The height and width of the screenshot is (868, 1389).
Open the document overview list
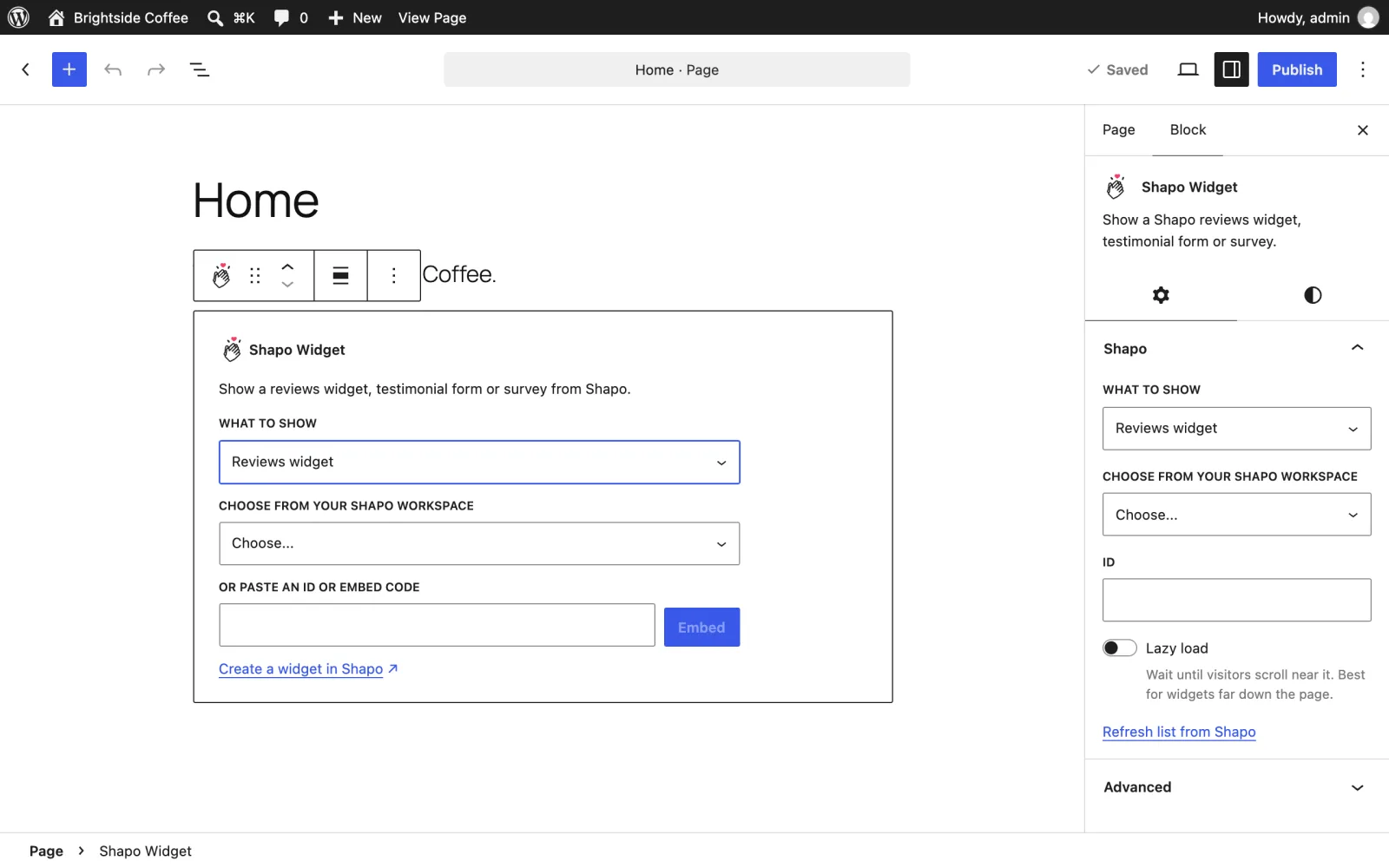pyautogui.click(x=200, y=69)
